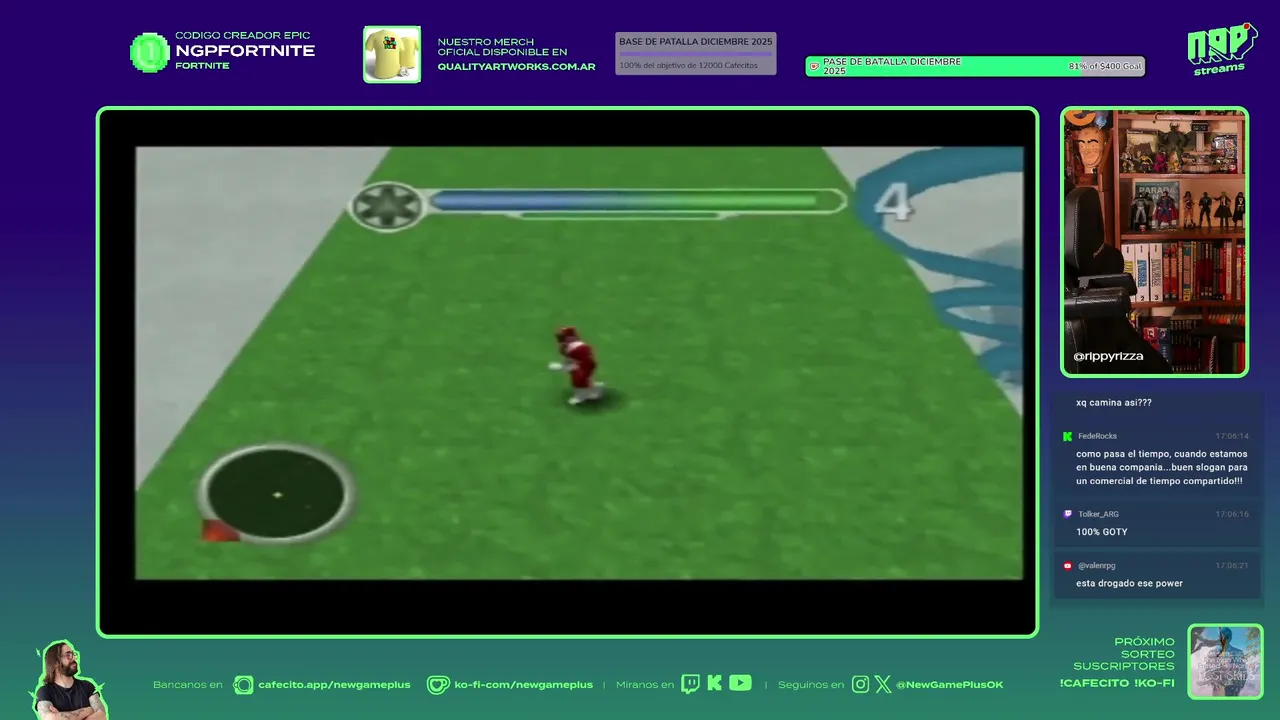Viewport: 1280px width, 720px height.
Task: Open the qualityartworks.com.ar merch link
Action: (x=516, y=67)
